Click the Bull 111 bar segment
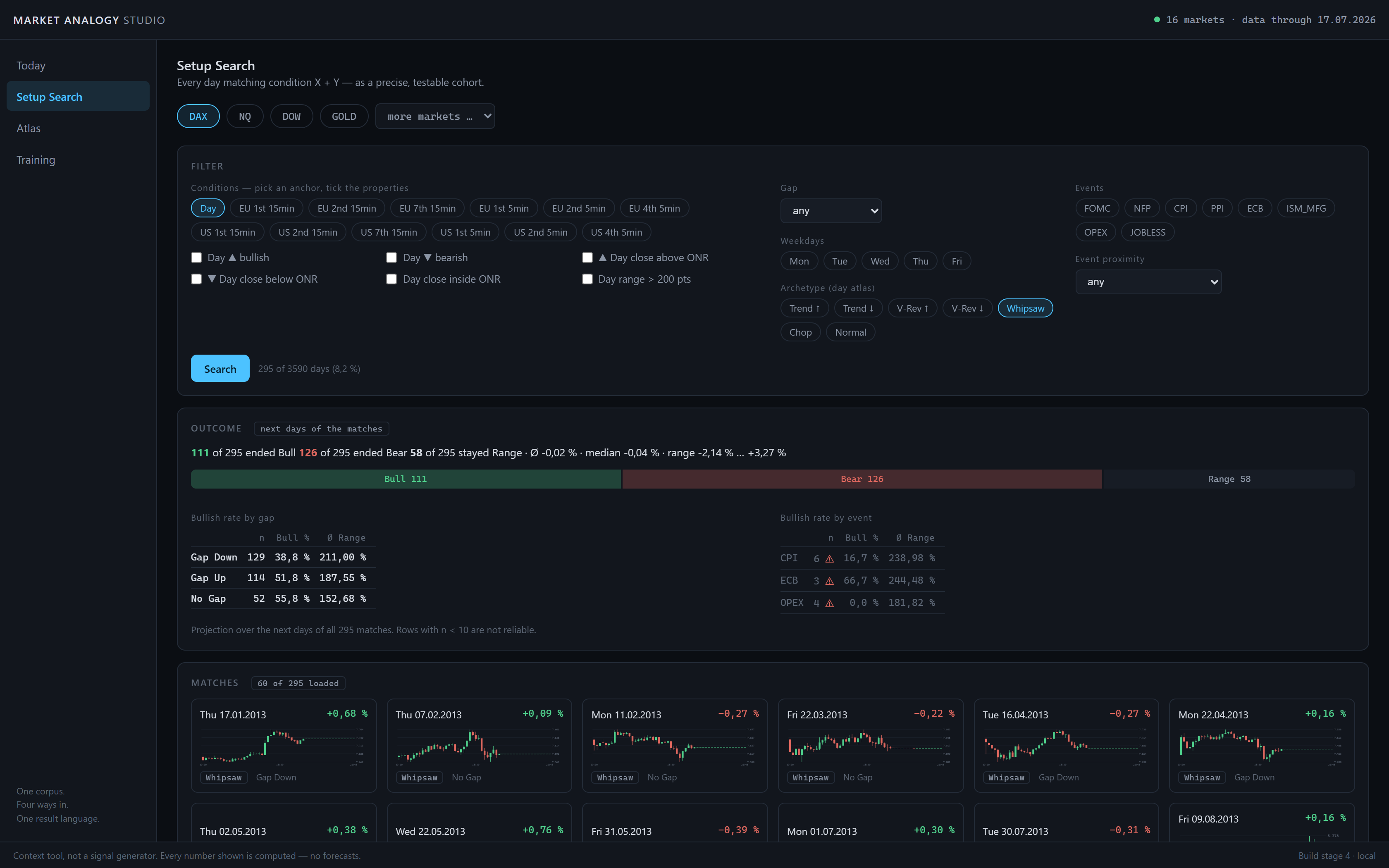 pyautogui.click(x=406, y=479)
